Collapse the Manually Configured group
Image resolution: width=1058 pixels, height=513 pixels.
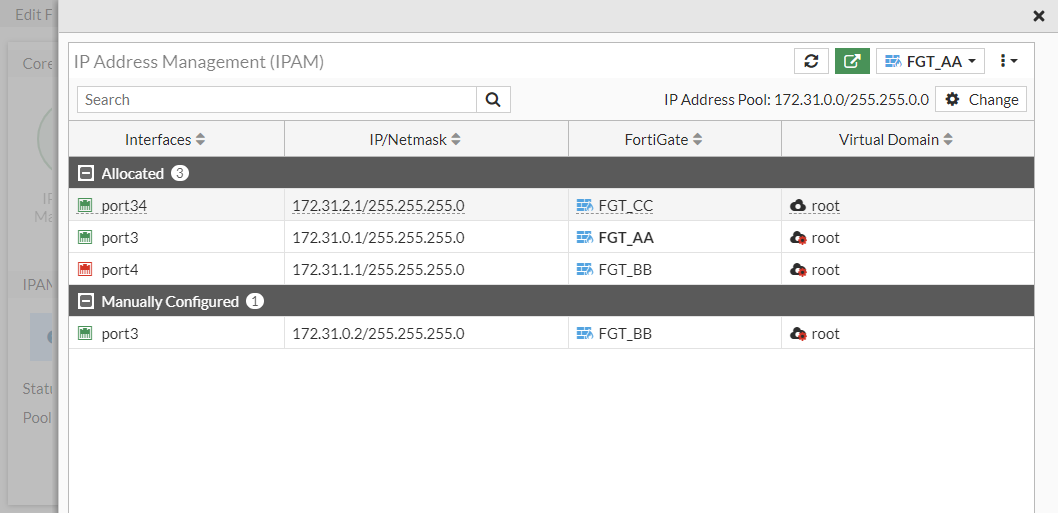[85, 301]
